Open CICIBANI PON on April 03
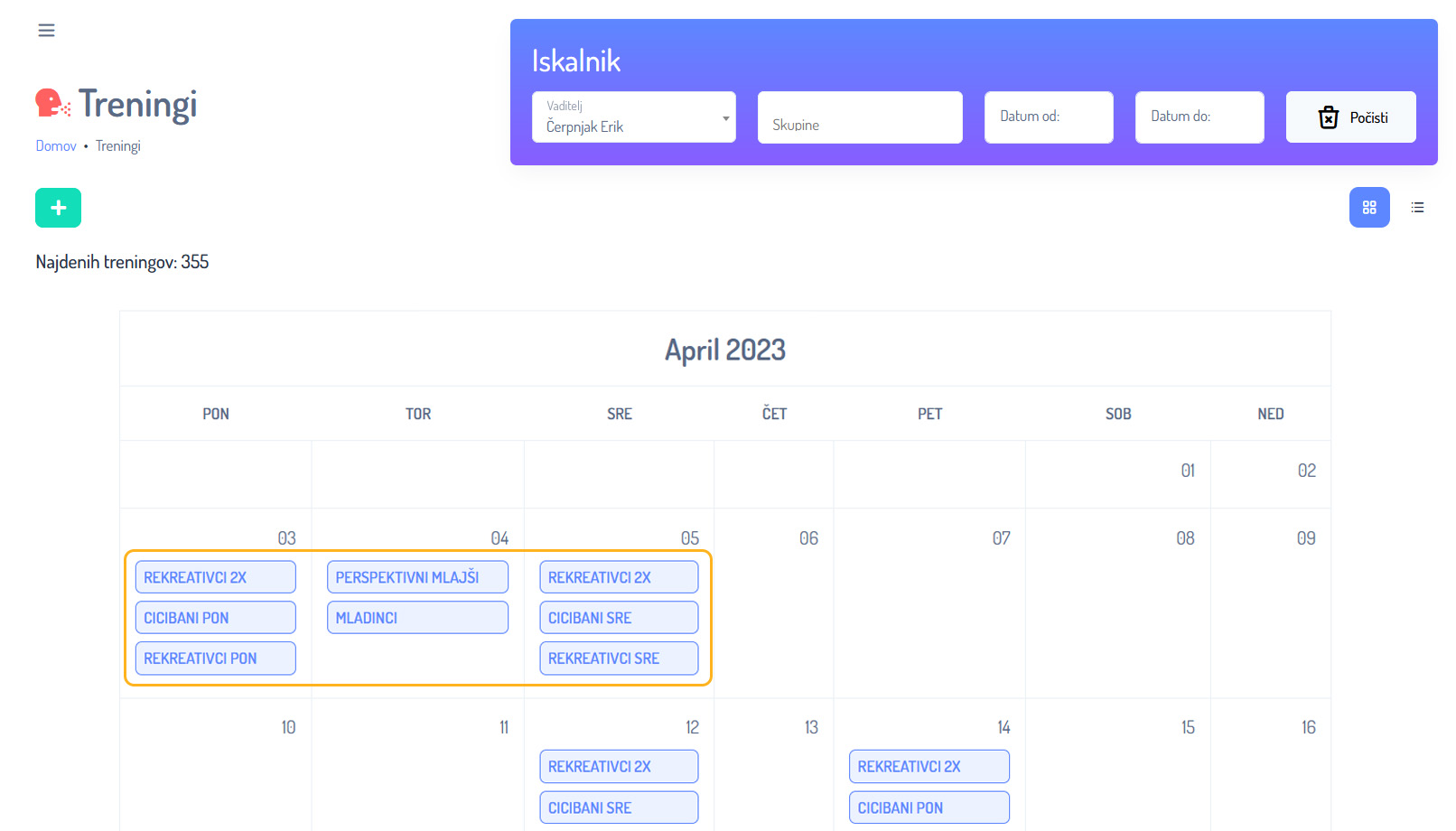 [215, 618]
